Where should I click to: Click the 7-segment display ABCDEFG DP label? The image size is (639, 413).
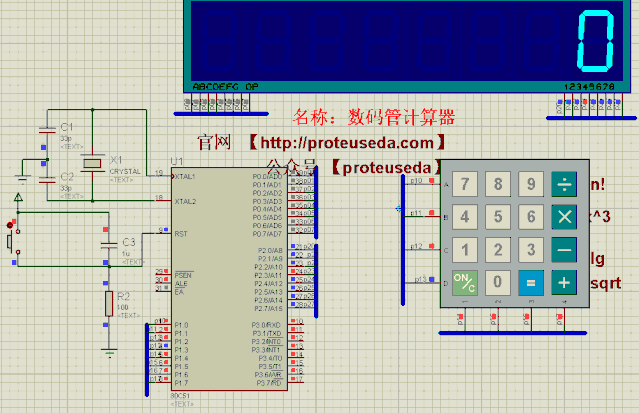pyautogui.click(x=225, y=87)
